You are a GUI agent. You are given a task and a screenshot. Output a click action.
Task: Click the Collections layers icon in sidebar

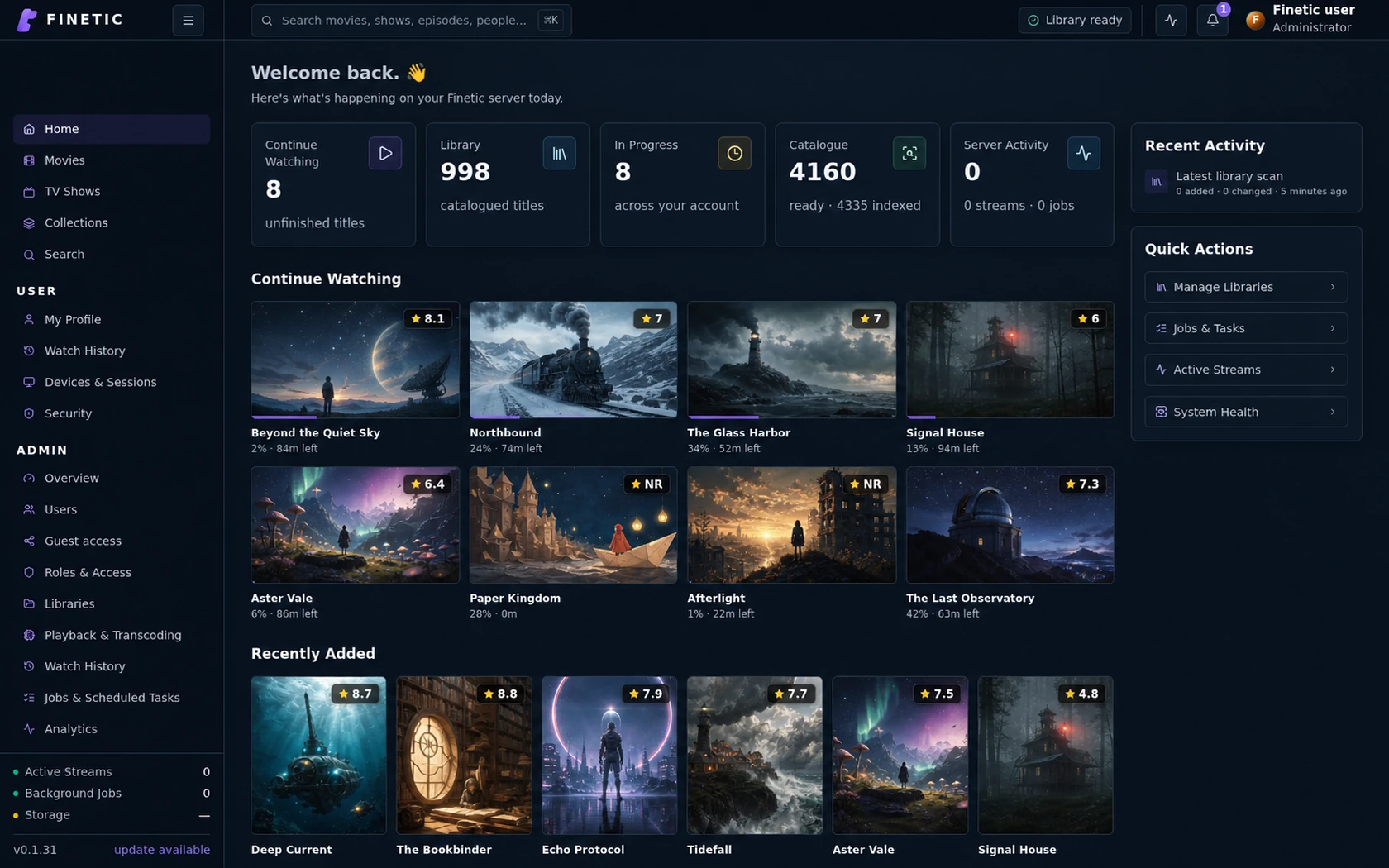click(29, 223)
